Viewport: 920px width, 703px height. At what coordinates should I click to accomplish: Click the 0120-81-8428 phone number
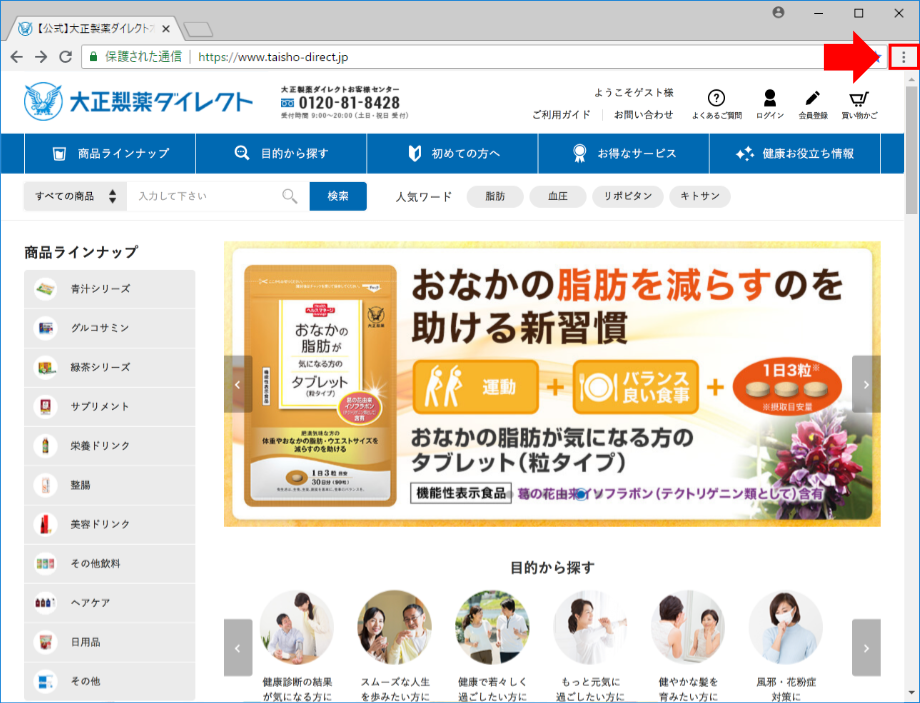point(349,103)
